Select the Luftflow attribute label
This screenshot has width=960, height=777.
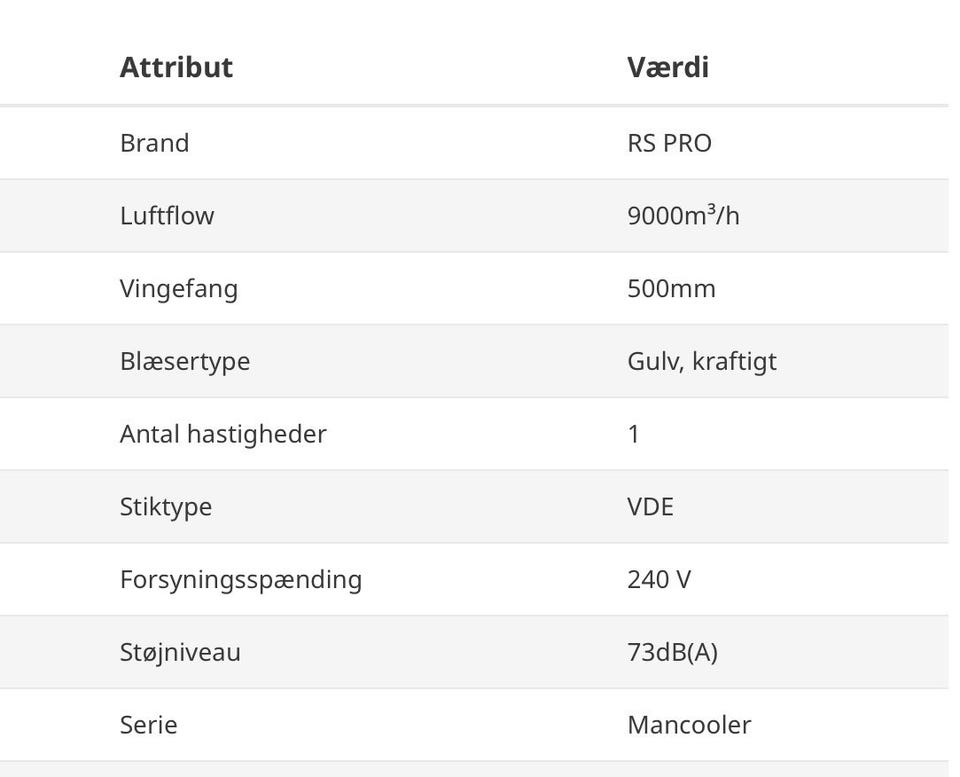pyautogui.click(x=167, y=216)
